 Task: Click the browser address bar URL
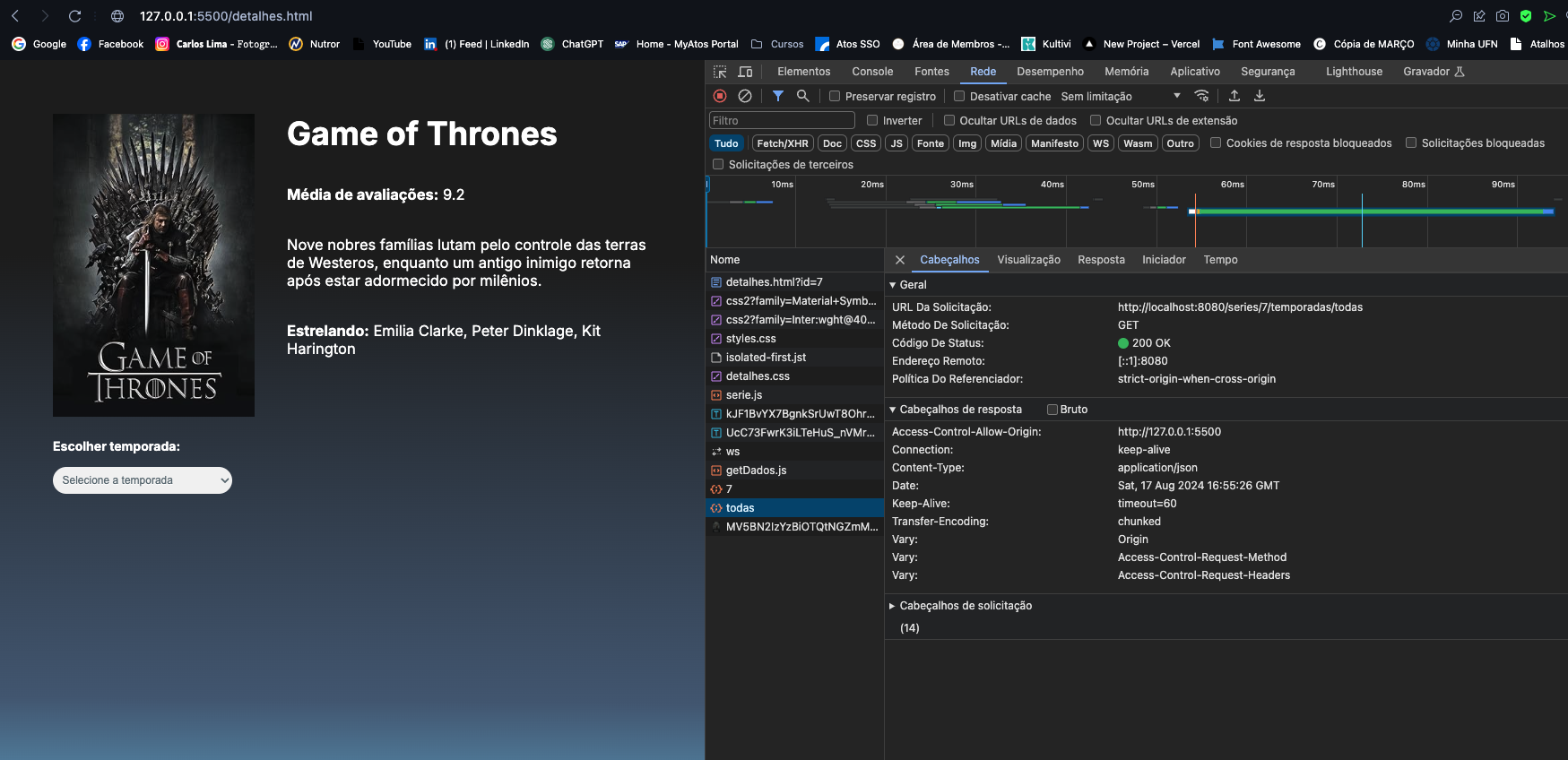click(226, 16)
